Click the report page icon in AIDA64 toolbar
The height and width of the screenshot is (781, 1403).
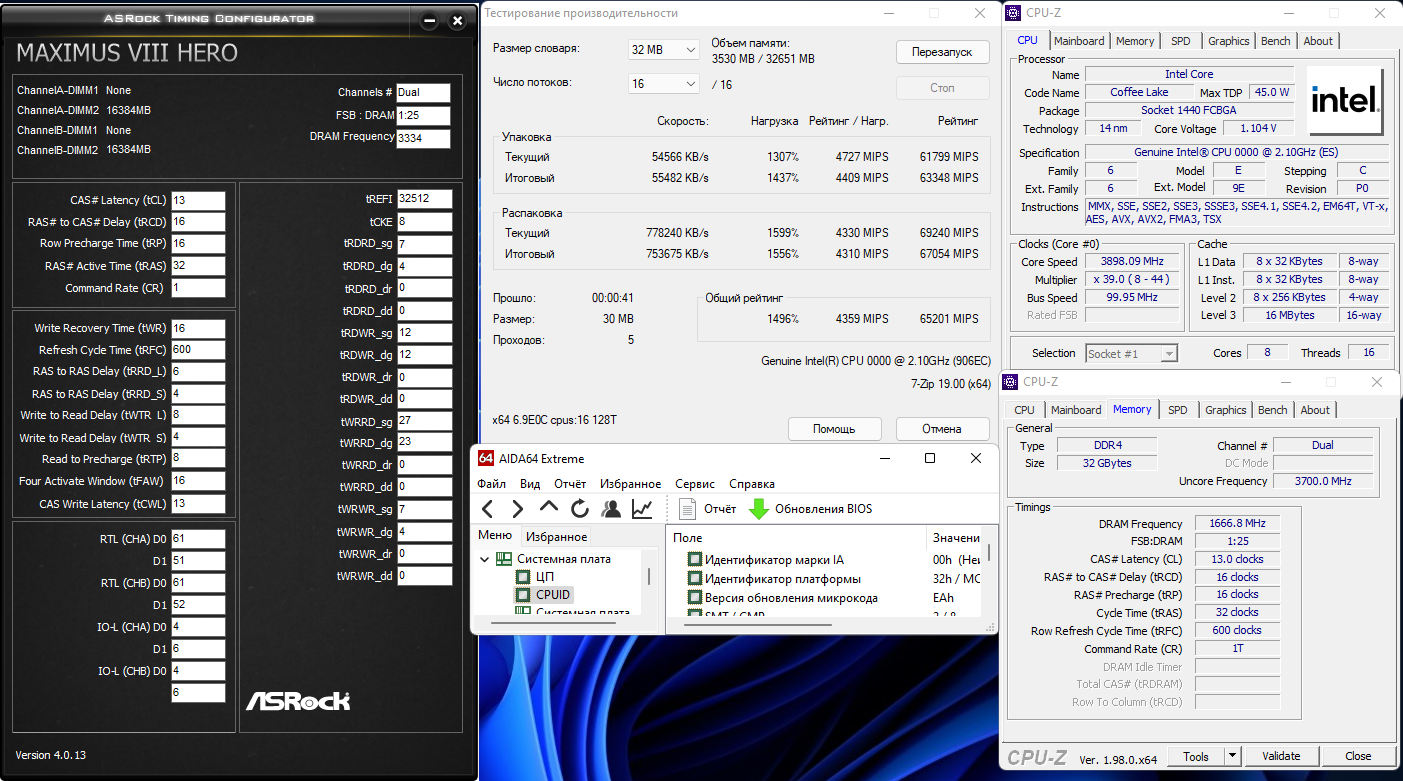(x=687, y=509)
